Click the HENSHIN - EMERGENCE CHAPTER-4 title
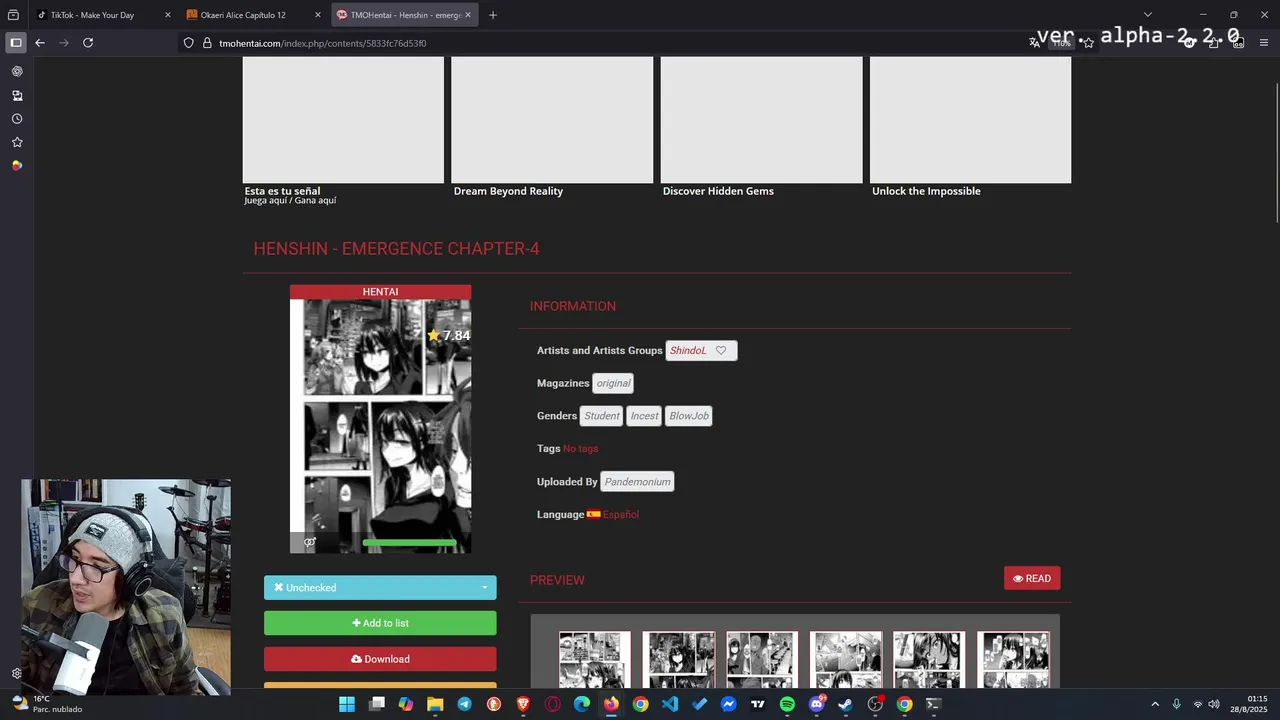The height and width of the screenshot is (720, 1280). coord(396,249)
